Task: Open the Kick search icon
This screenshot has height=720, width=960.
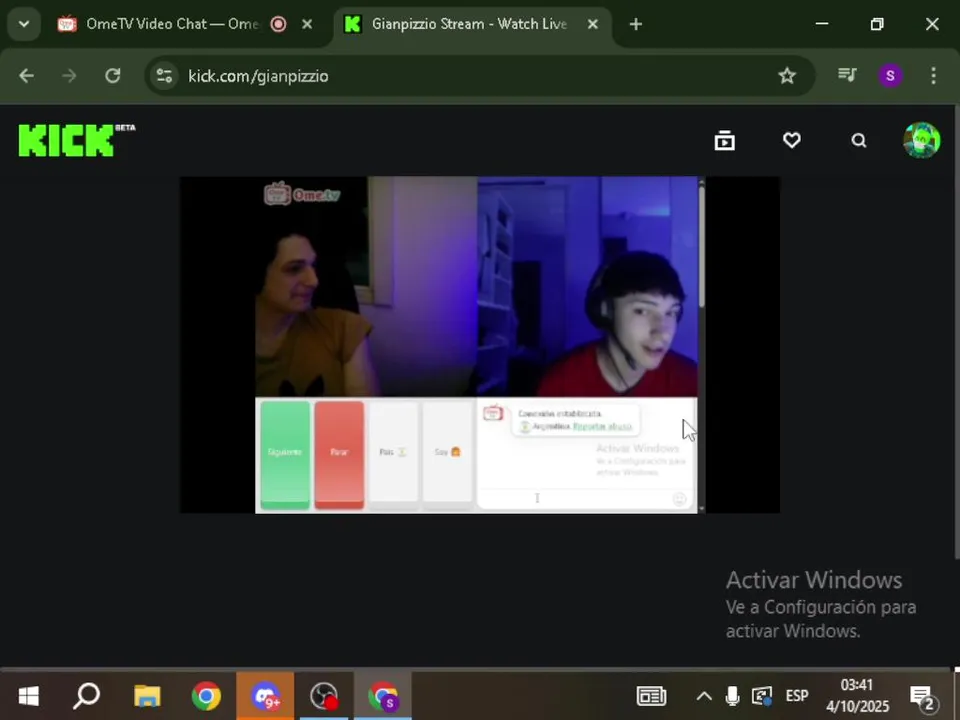Action: pos(859,140)
